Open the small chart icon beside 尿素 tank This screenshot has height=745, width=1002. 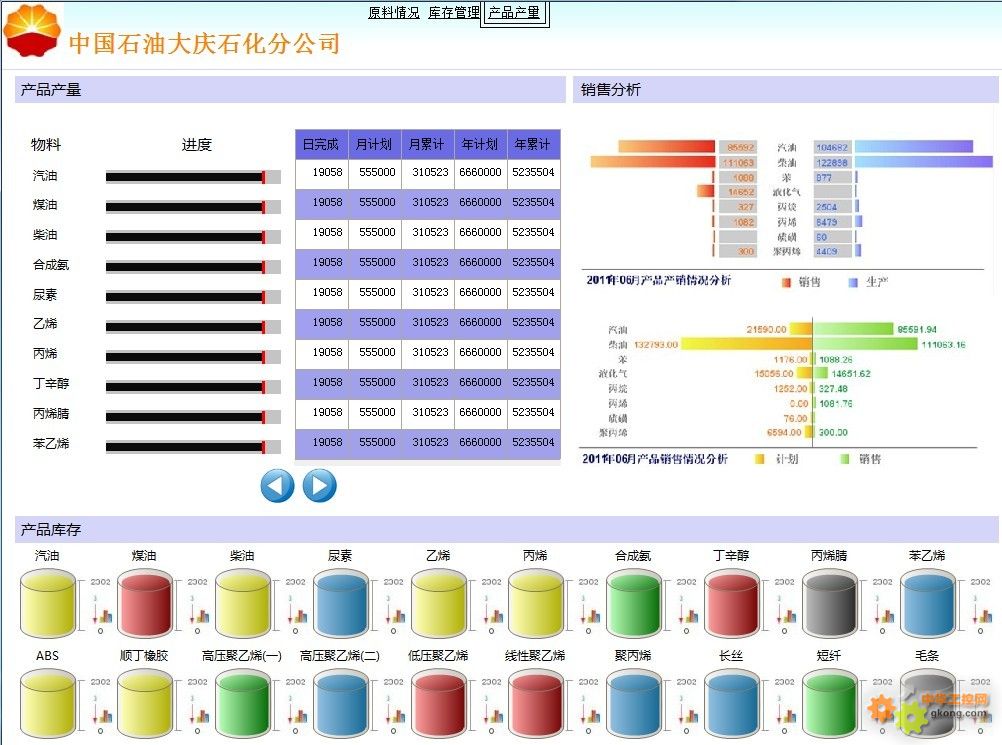[398, 615]
